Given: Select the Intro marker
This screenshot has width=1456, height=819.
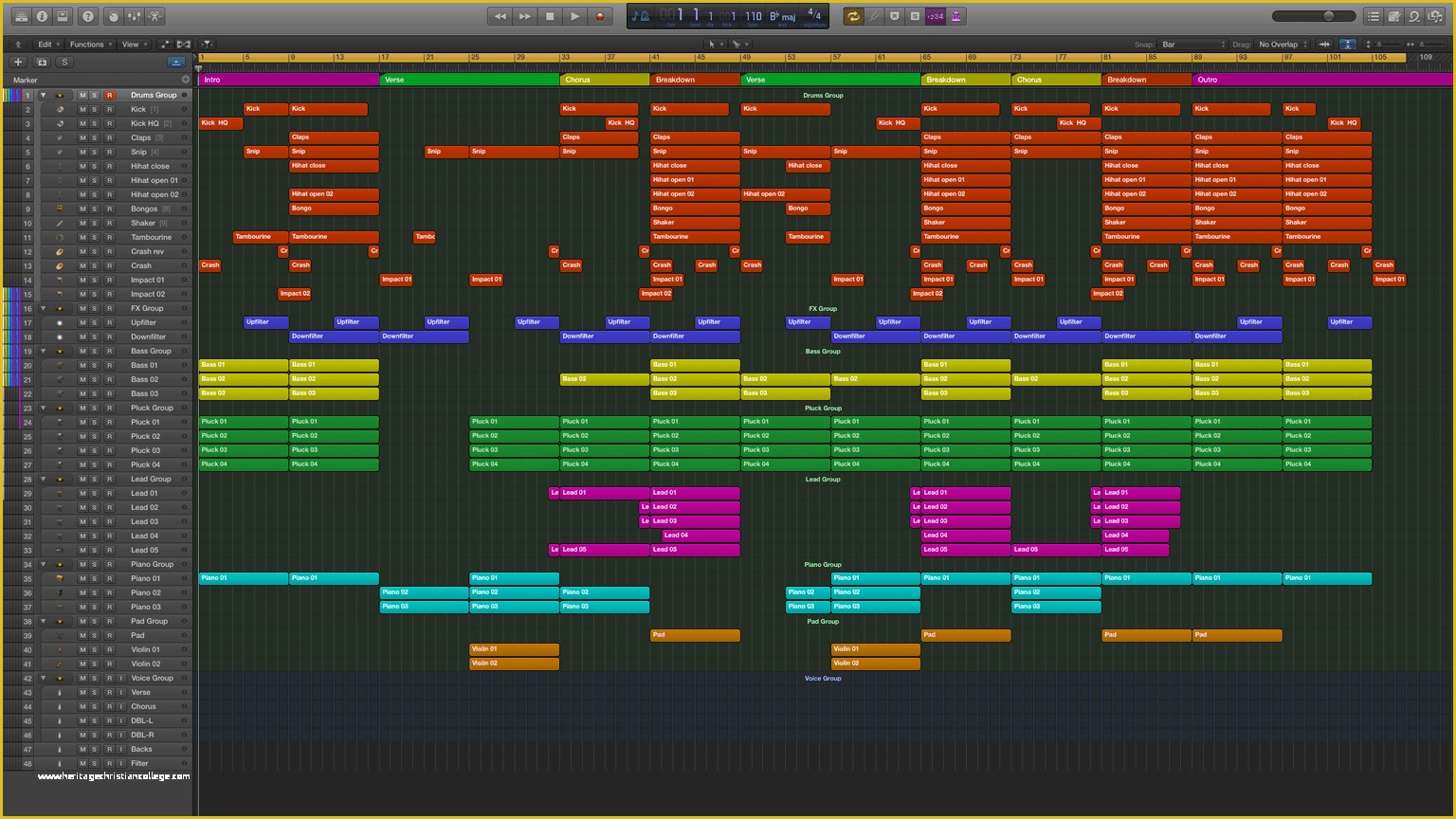Looking at the screenshot, I should click(x=289, y=80).
